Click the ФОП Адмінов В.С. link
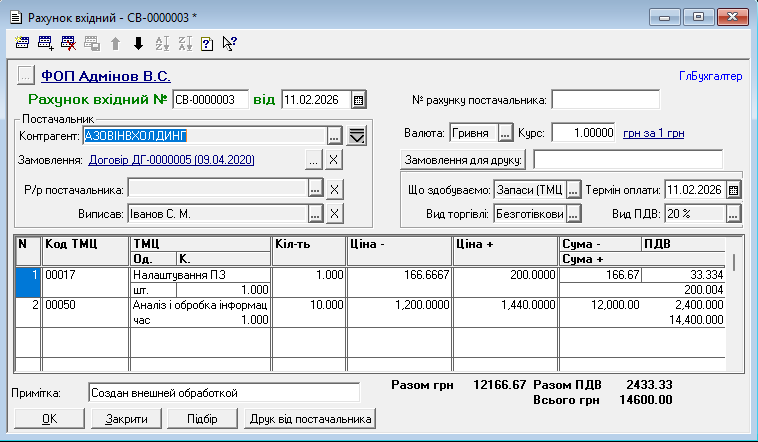758x442 pixels. coord(106,75)
